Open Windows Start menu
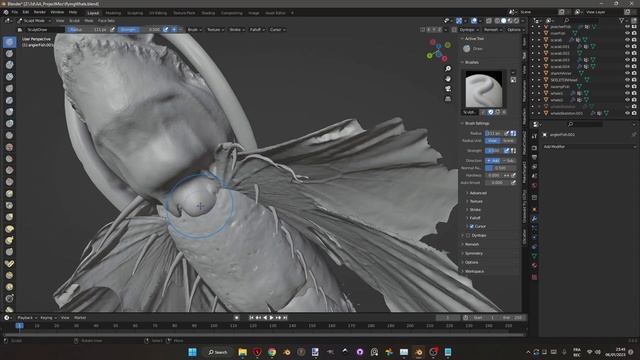The height and width of the screenshot is (360, 640). coord(192,352)
